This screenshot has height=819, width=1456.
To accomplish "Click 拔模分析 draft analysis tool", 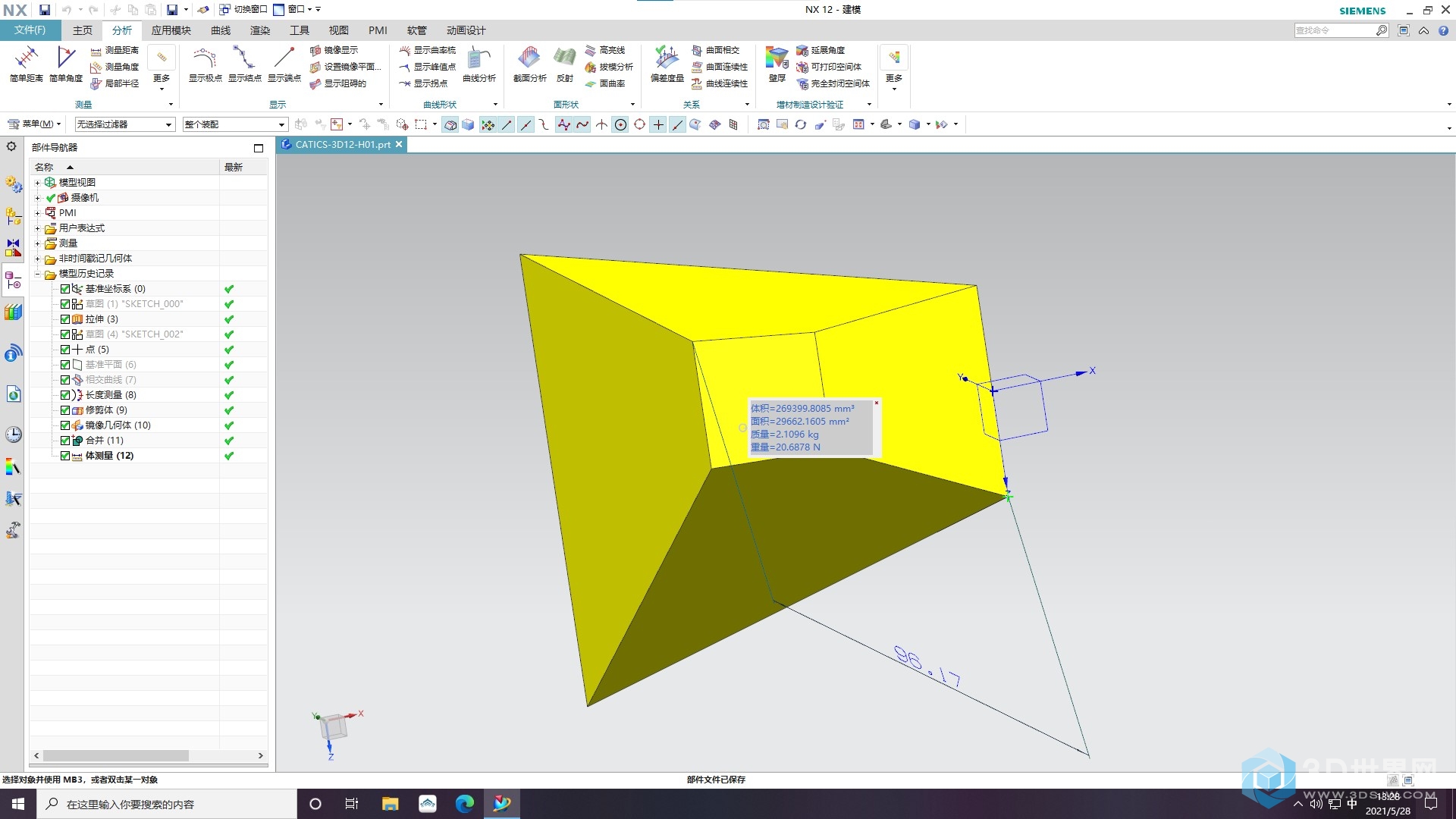I will point(609,67).
